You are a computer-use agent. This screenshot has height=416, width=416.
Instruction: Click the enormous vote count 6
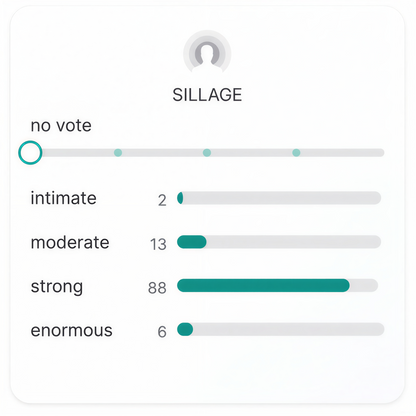click(162, 332)
